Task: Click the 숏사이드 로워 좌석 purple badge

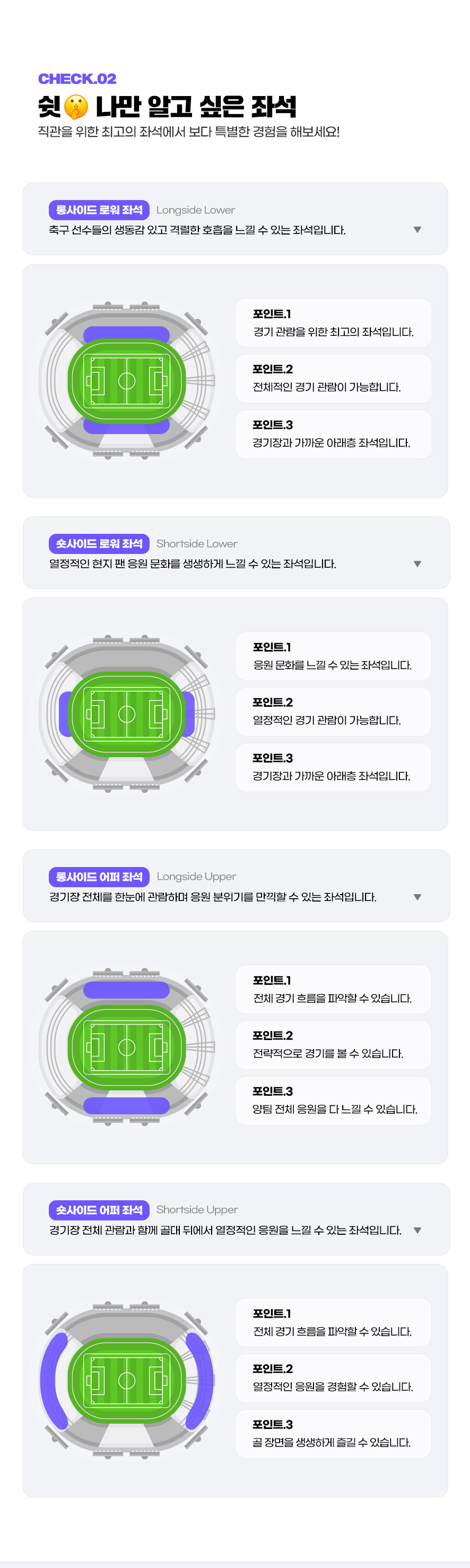Action: (x=99, y=543)
